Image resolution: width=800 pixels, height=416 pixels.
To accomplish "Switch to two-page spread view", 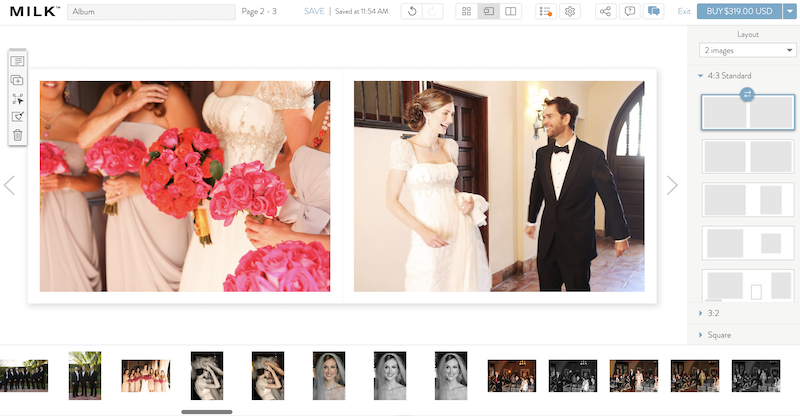I will tap(511, 11).
